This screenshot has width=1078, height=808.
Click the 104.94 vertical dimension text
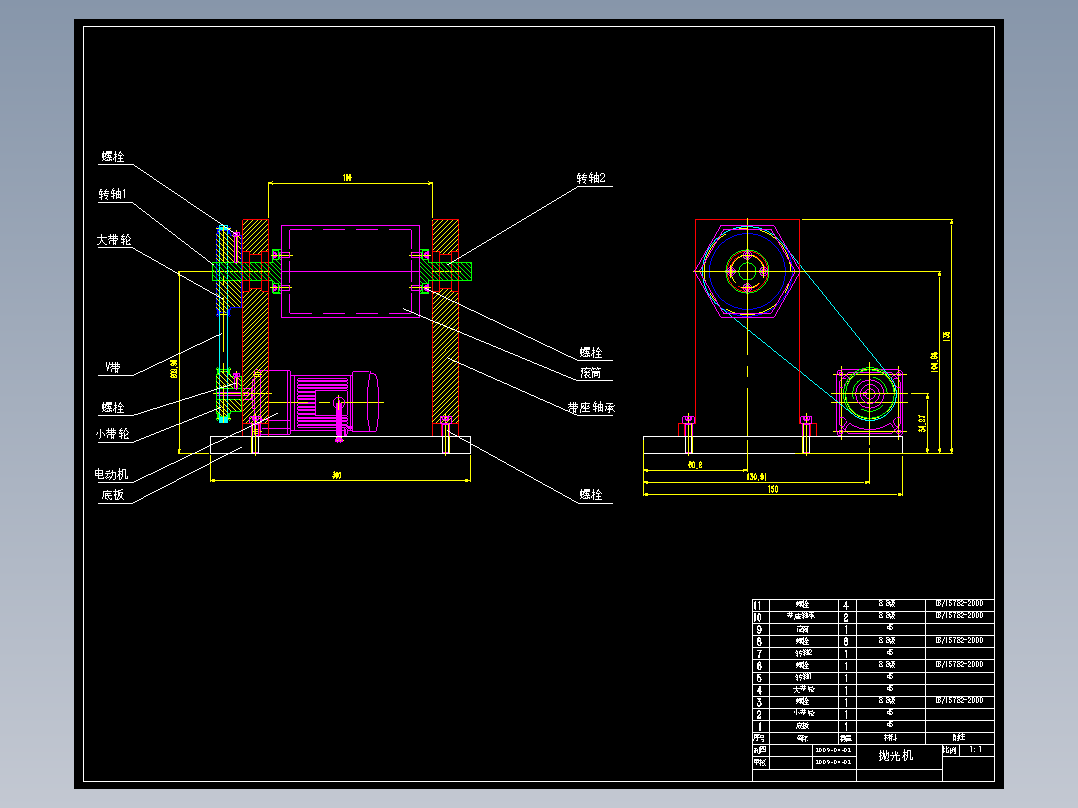(x=934, y=362)
